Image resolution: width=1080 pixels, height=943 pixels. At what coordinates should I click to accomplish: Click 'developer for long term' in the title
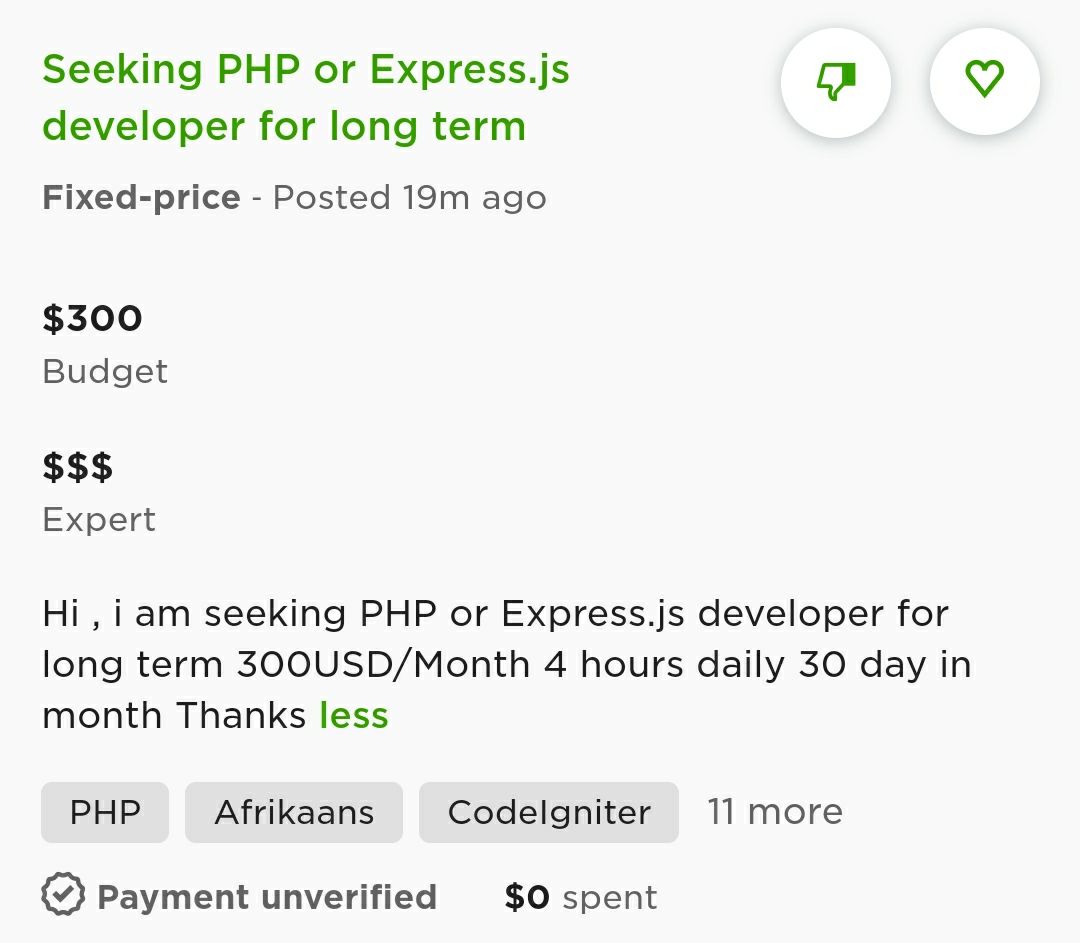[x=284, y=127]
